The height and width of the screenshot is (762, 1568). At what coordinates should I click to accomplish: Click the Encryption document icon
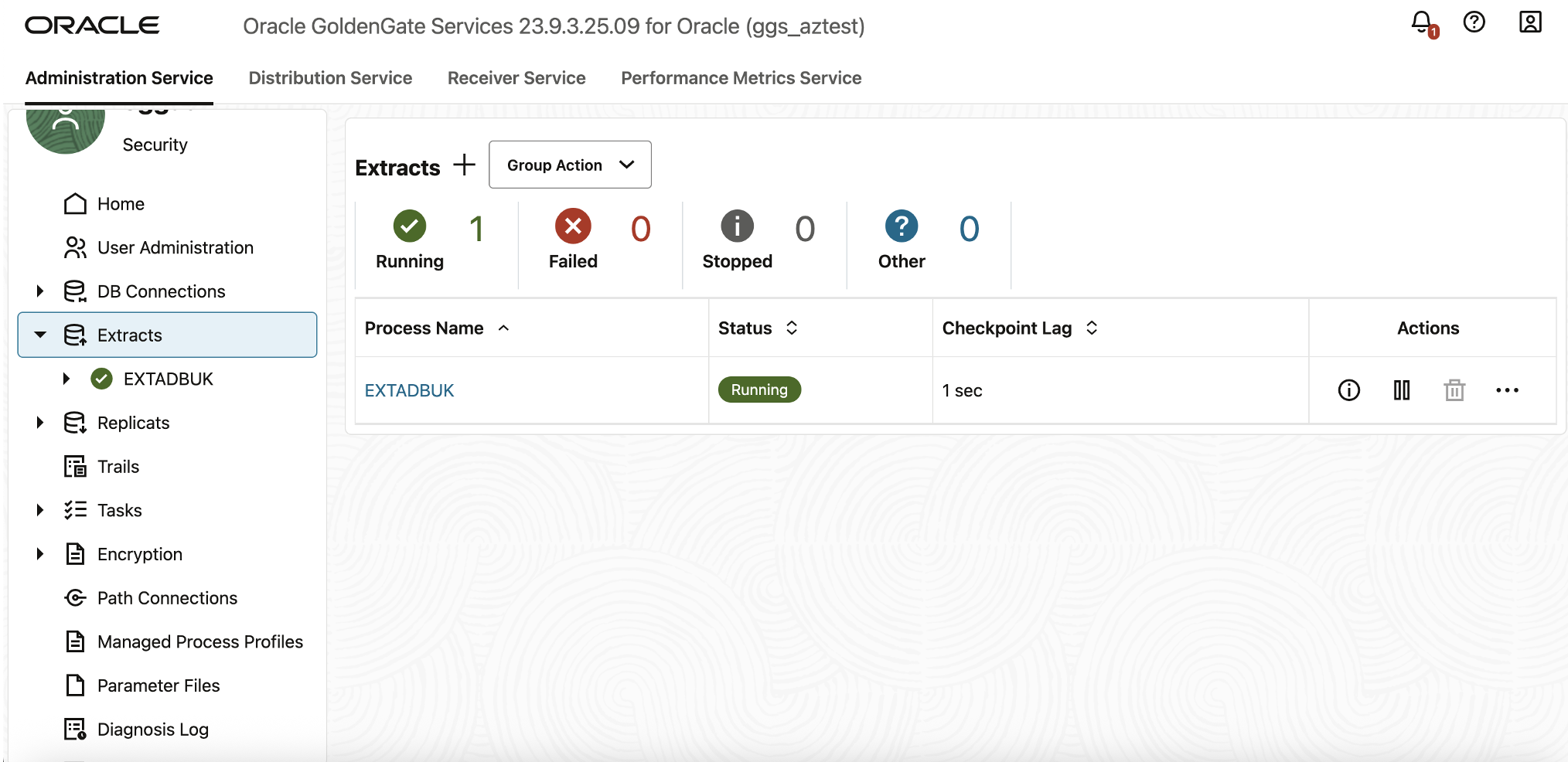(75, 554)
